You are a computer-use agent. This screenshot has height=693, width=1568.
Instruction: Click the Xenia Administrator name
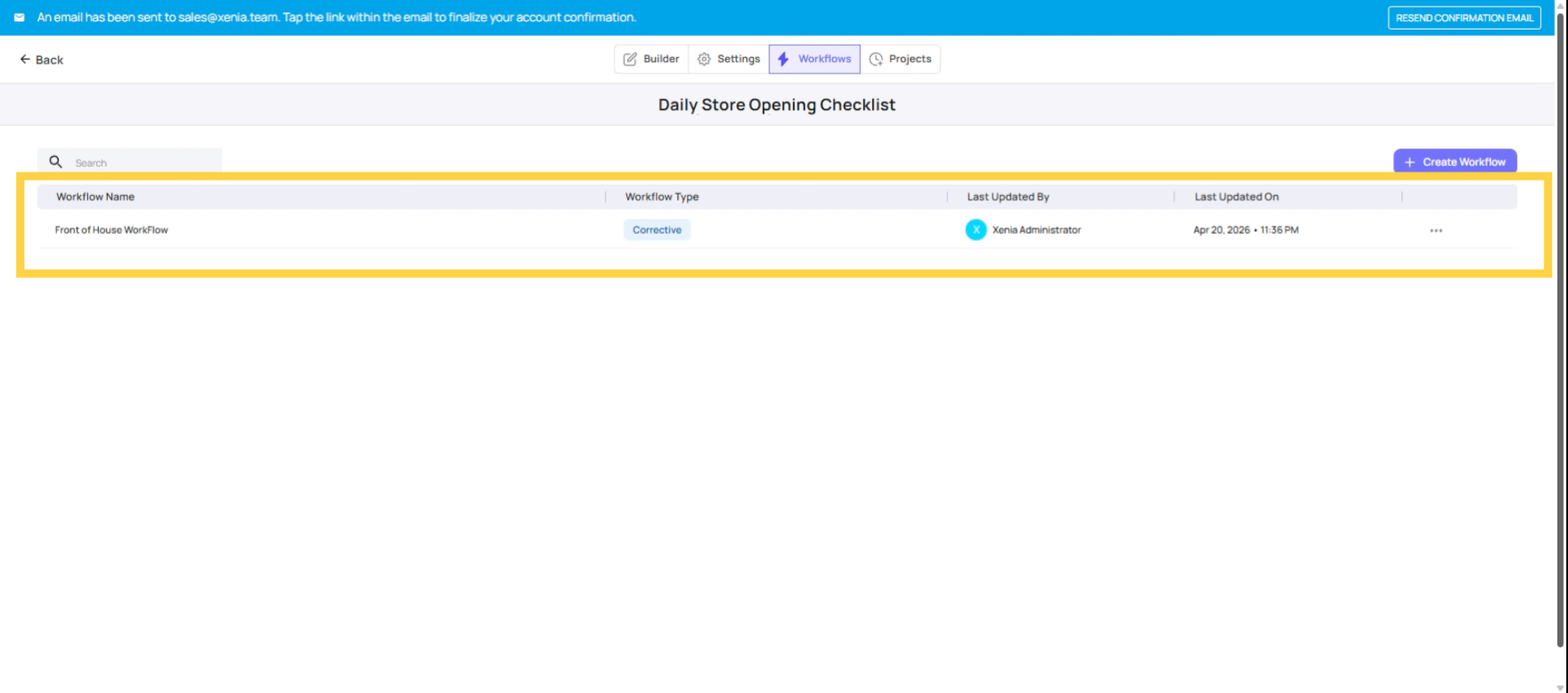[x=1036, y=230]
